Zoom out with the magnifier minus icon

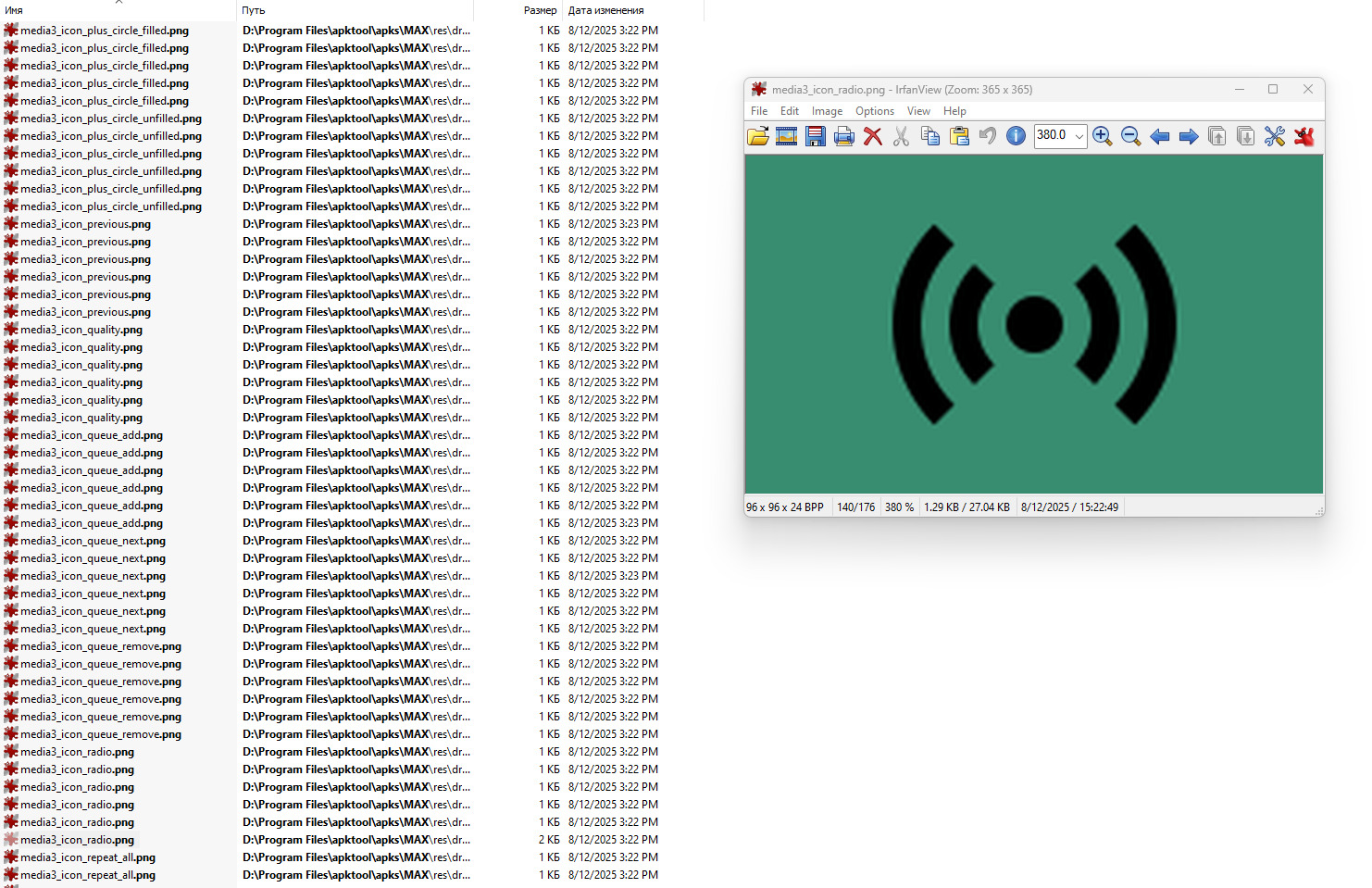1130,136
